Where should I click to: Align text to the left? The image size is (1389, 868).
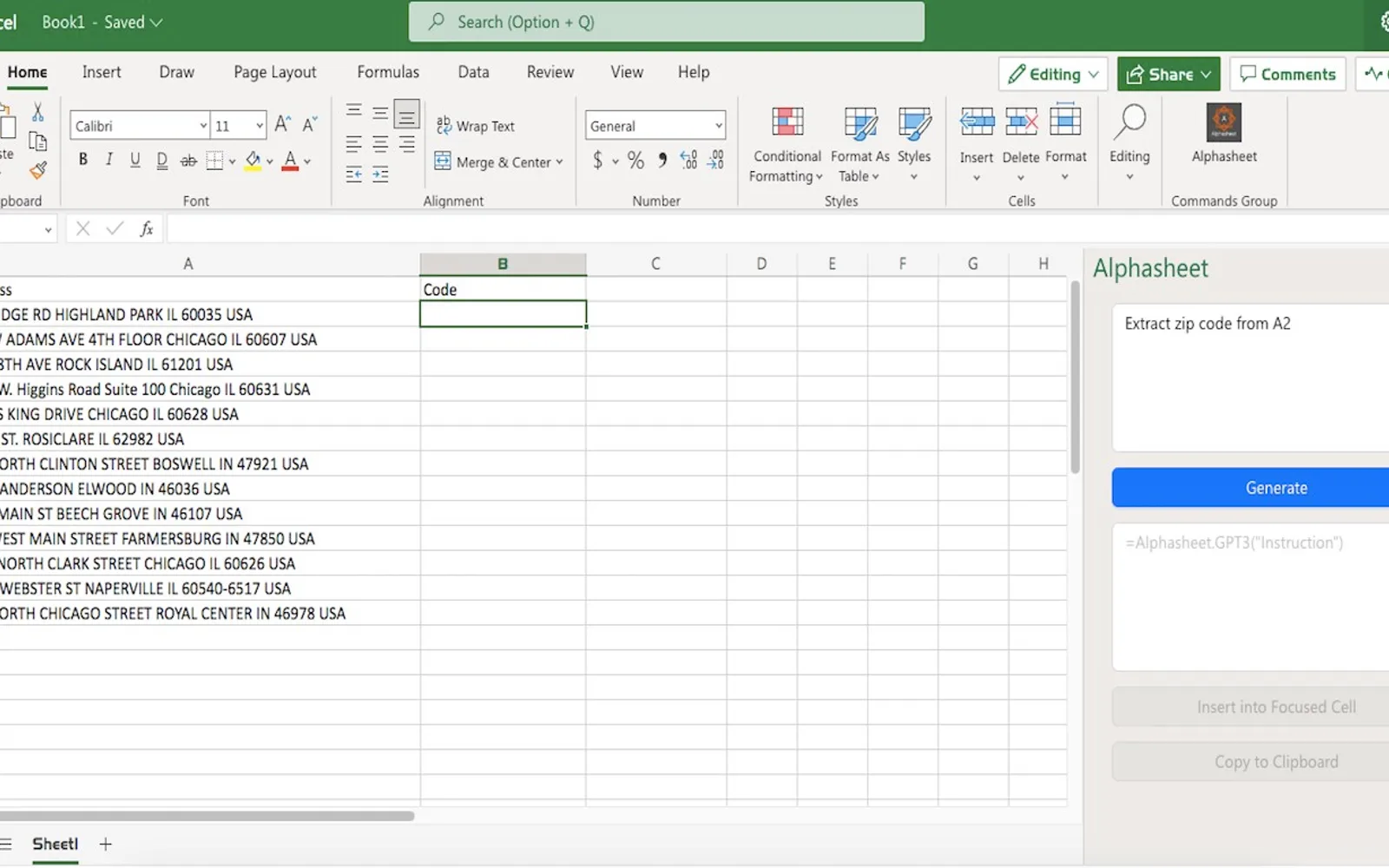(353, 143)
